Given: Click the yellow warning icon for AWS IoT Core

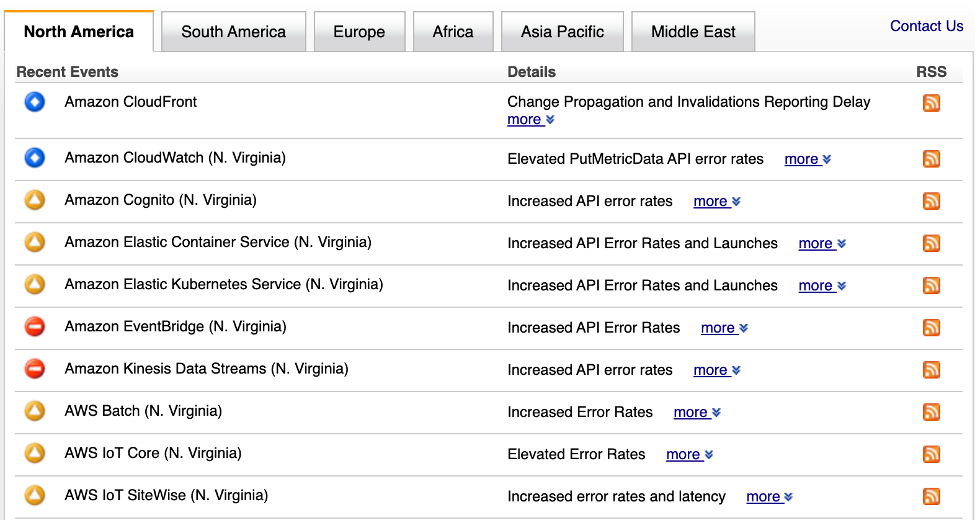Looking at the screenshot, I should pyautogui.click(x=35, y=453).
